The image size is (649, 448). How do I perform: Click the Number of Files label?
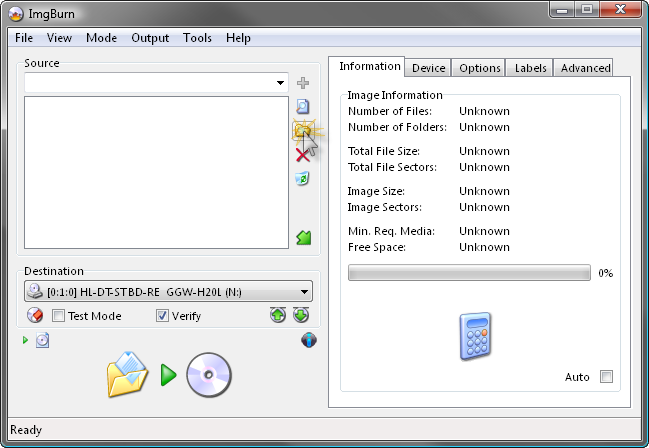389,111
